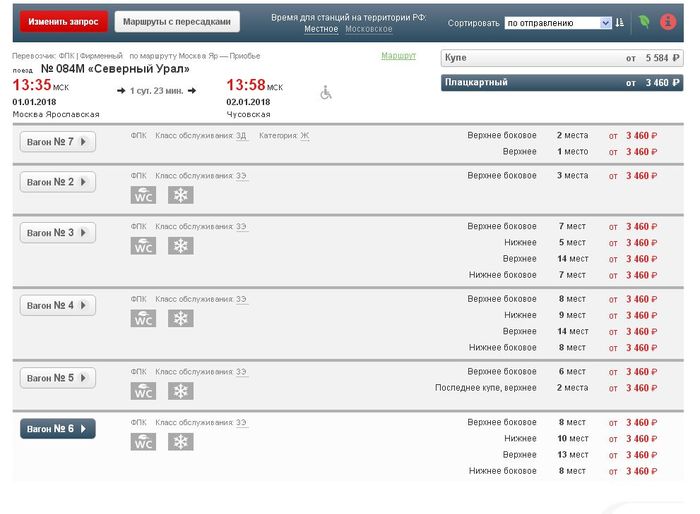
Task: Switch station time to Московское
Action: click(x=368, y=29)
